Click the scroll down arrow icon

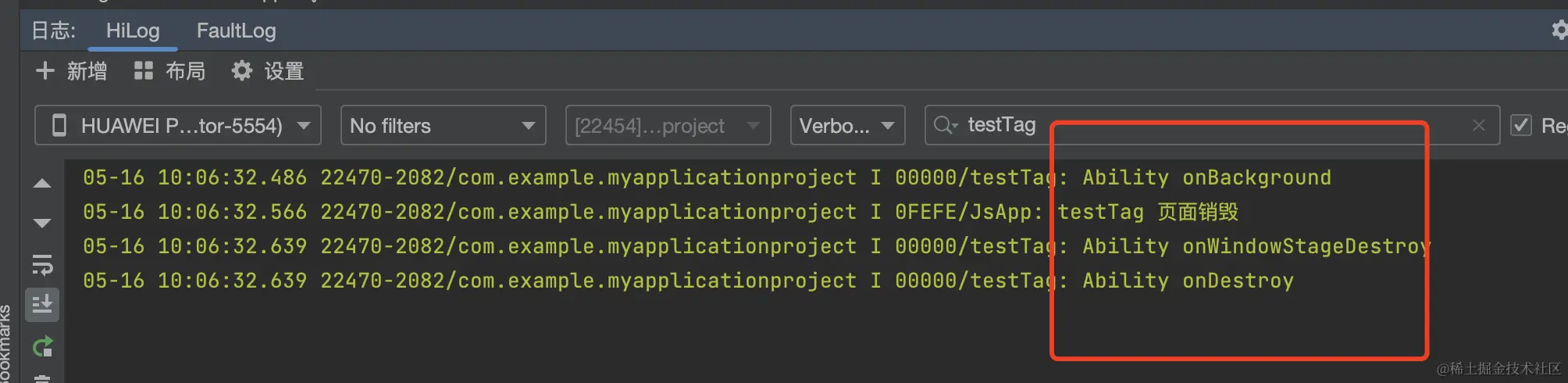pos(42,224)
